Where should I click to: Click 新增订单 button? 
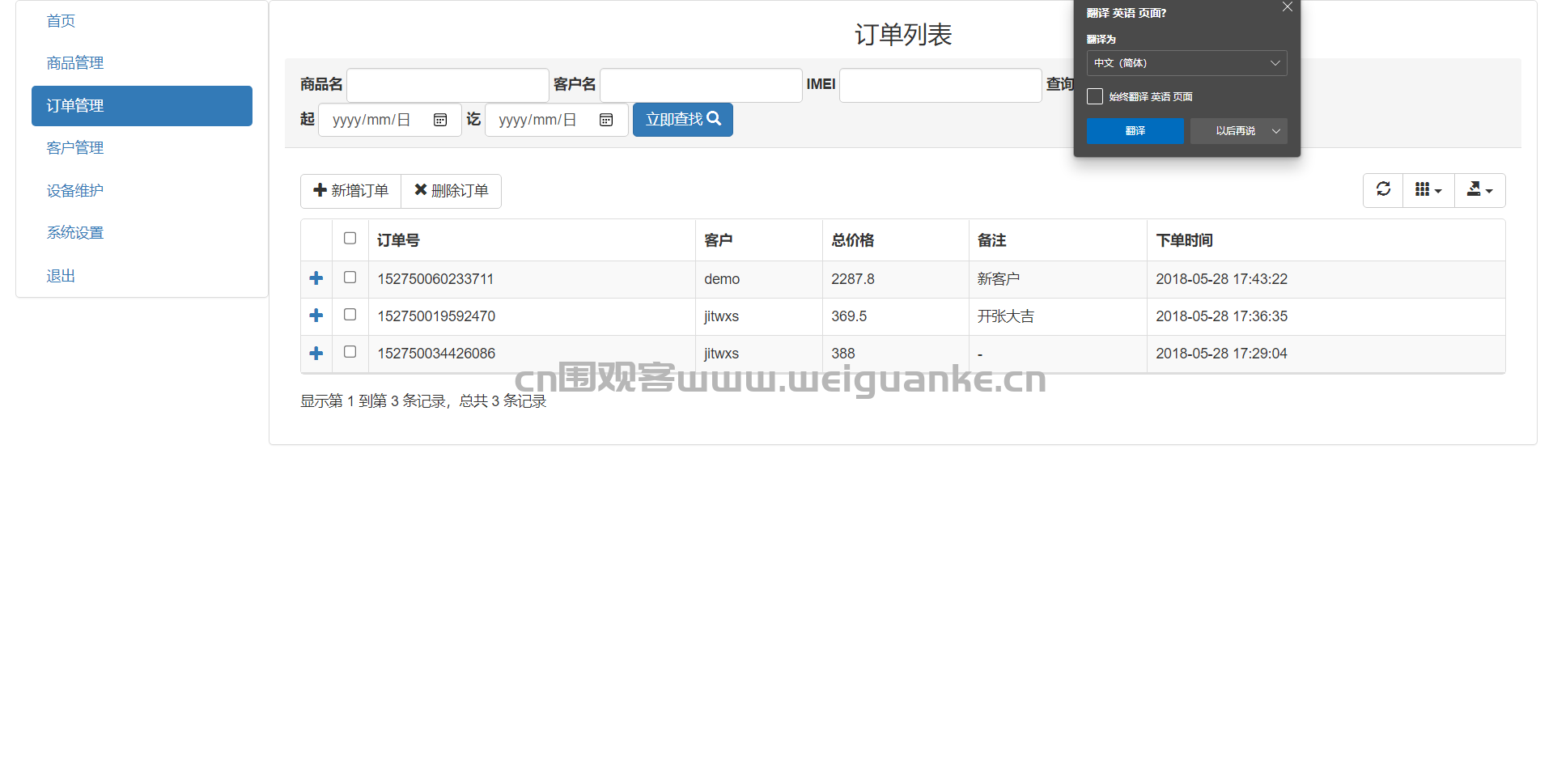(350, 191)
